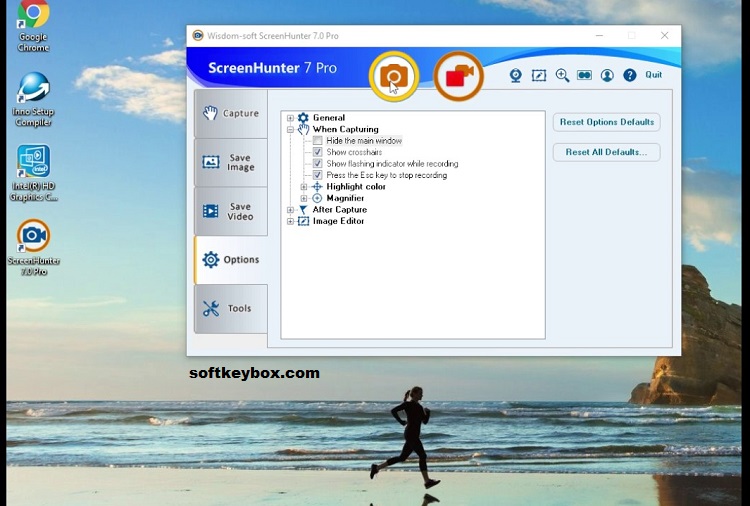
Task: Disable Press the Esc key to stop recording
Action: pos(318,175)
